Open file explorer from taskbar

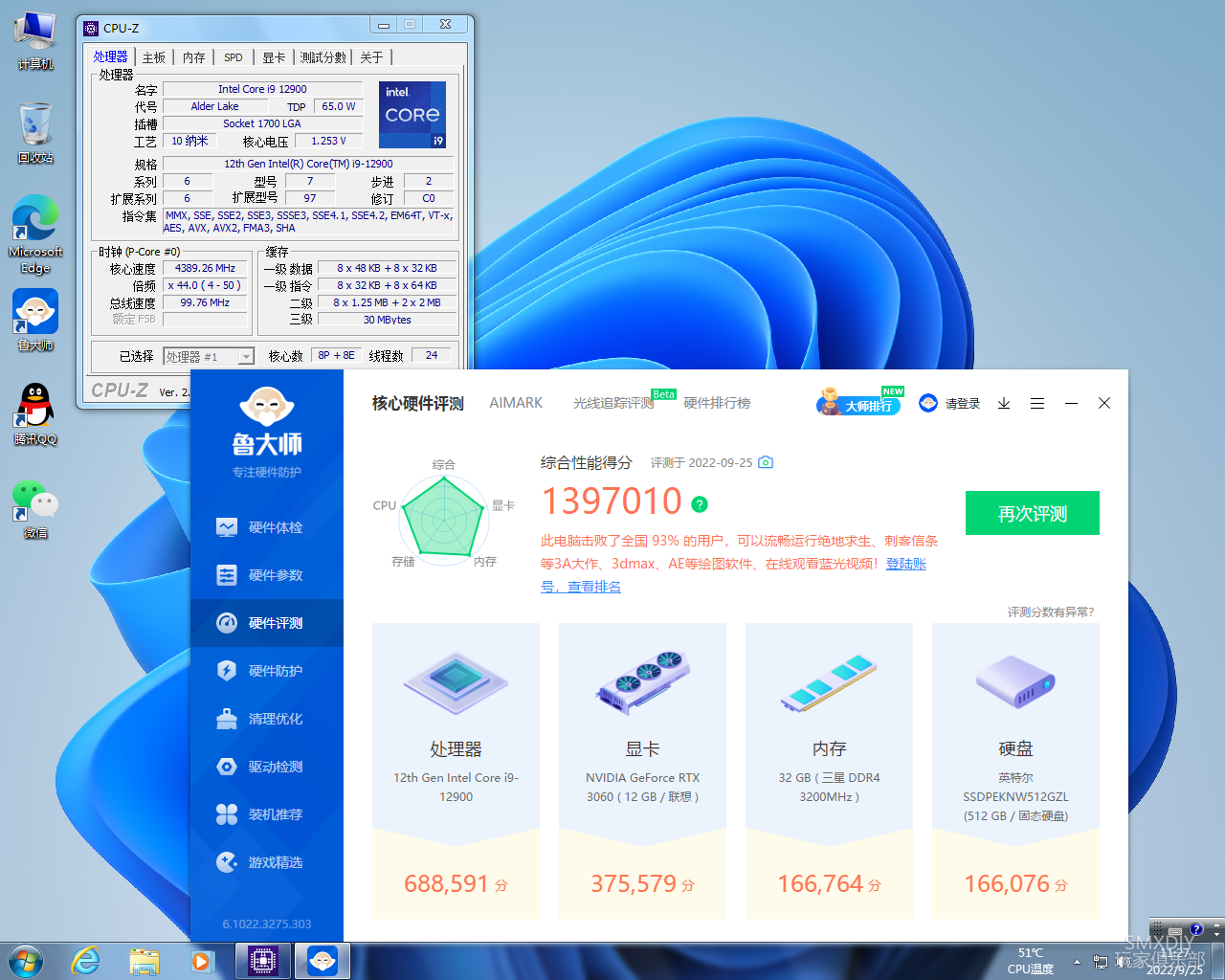coord(145,961)
